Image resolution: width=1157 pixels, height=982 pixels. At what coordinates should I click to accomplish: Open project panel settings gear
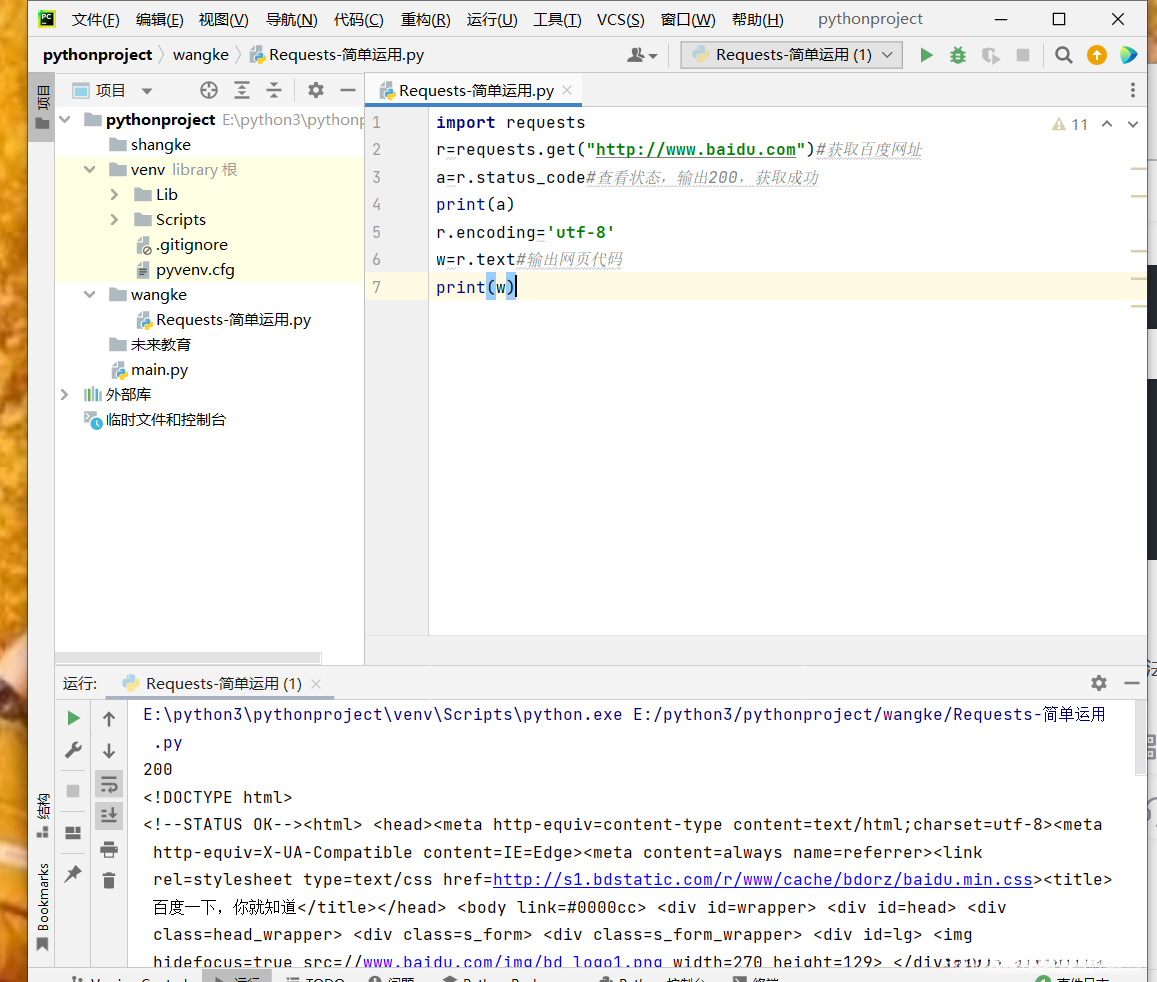[x=316, y=91]
